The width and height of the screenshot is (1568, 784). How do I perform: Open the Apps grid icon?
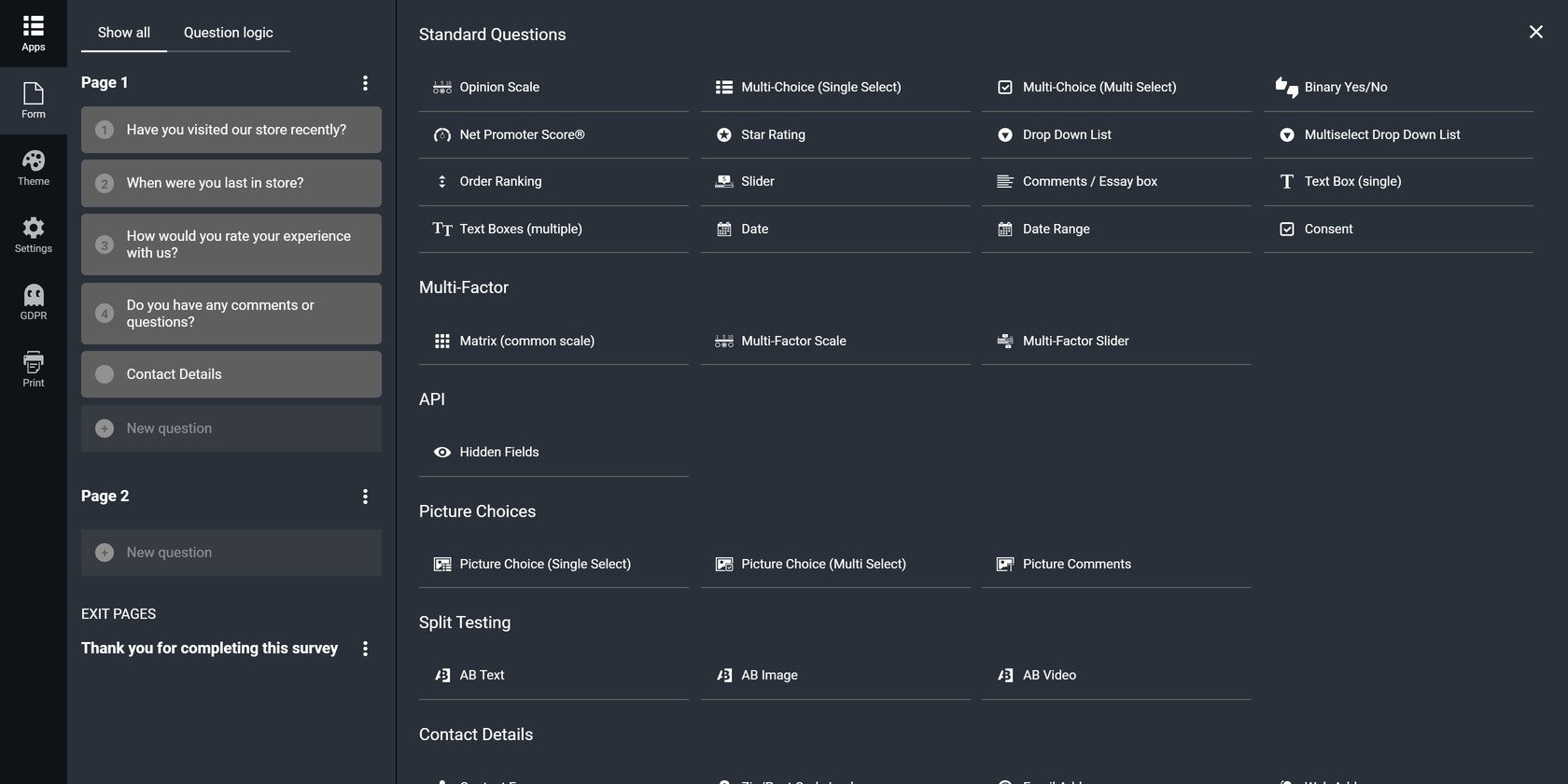point(34,33)
